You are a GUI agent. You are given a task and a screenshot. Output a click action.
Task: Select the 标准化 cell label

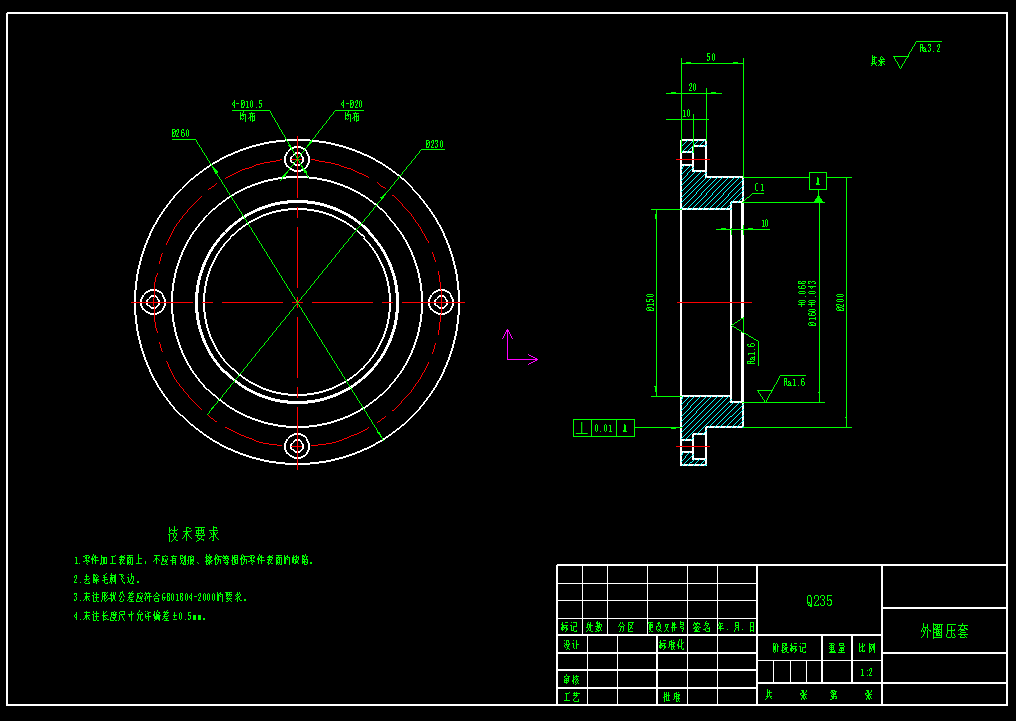[x=671, y=645]
